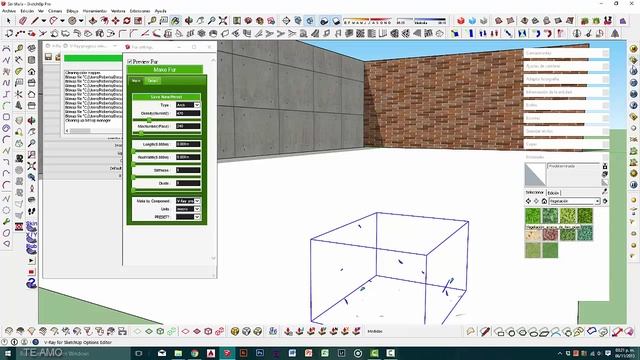The height and width of the screenshot is (360, 640).
Task: Click the Open file icon in V-Ray options editor
Action: point(58,57)
